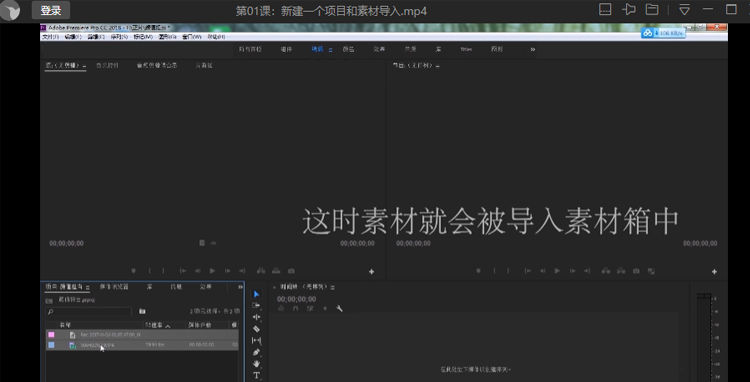The width and height of the screenshot is (750, 382).
Task: Click blue label swatch of MP4 clip
Action: click(x=51, y=345)
